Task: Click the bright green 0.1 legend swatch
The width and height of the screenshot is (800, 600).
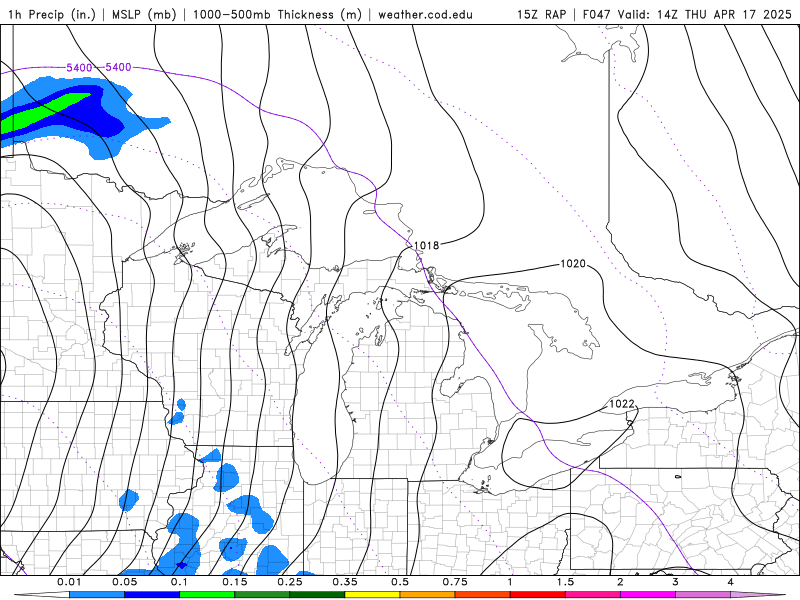Action: click(x=207, y=595)
